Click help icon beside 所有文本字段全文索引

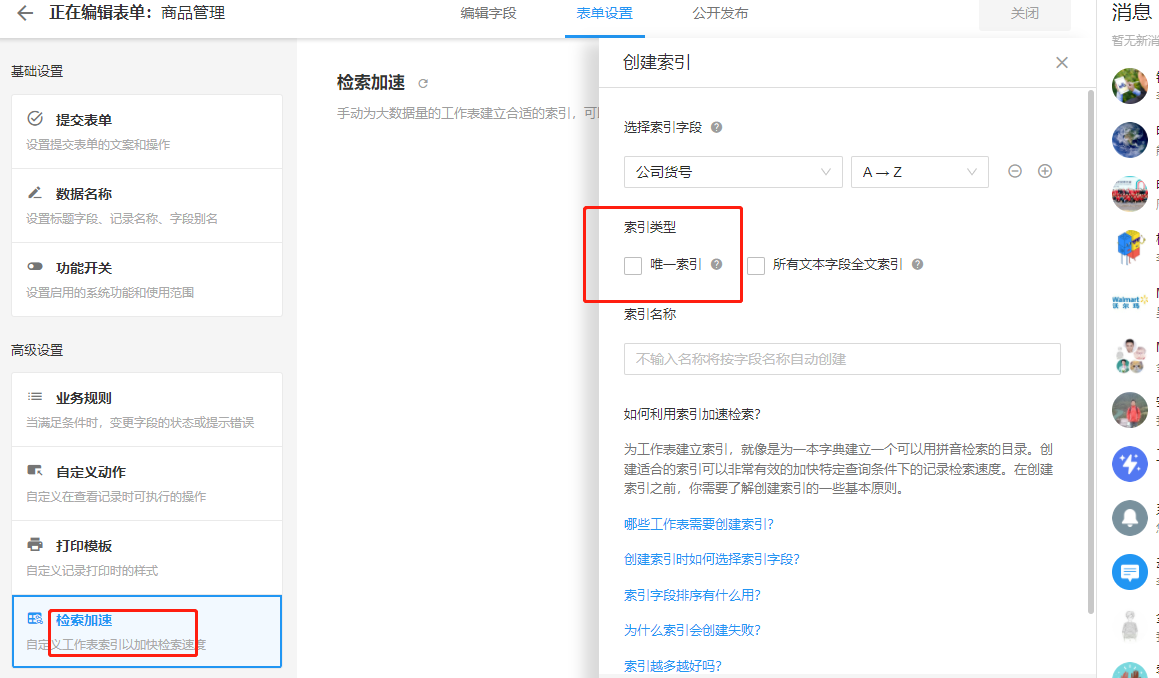coord(917,265)
